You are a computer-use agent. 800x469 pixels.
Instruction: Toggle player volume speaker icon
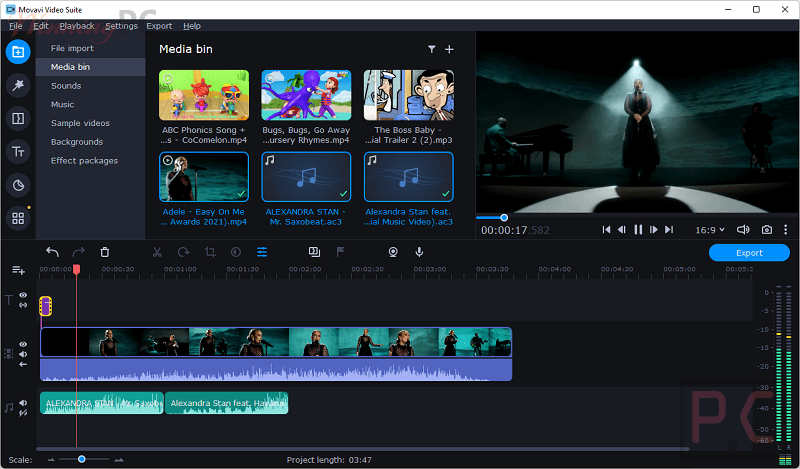[x=743, y=230]
